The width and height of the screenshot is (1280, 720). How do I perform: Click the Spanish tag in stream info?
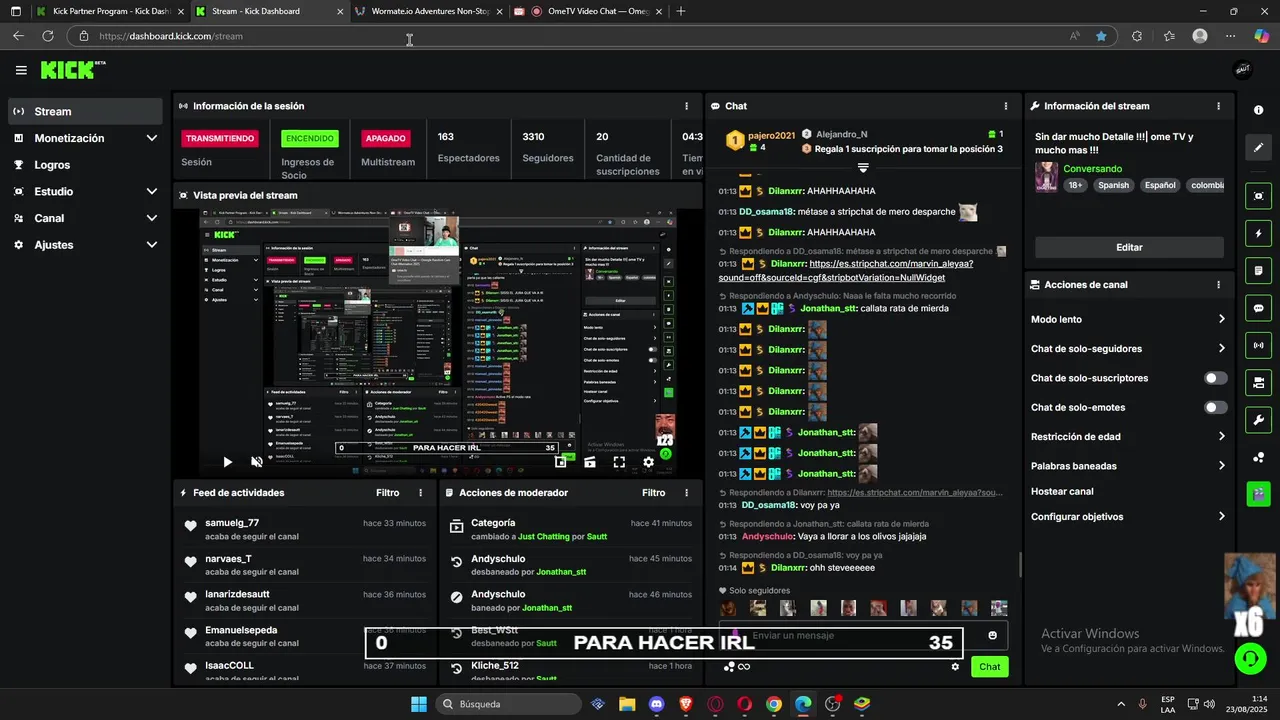pyautogui.click(x=1113, y=185)
